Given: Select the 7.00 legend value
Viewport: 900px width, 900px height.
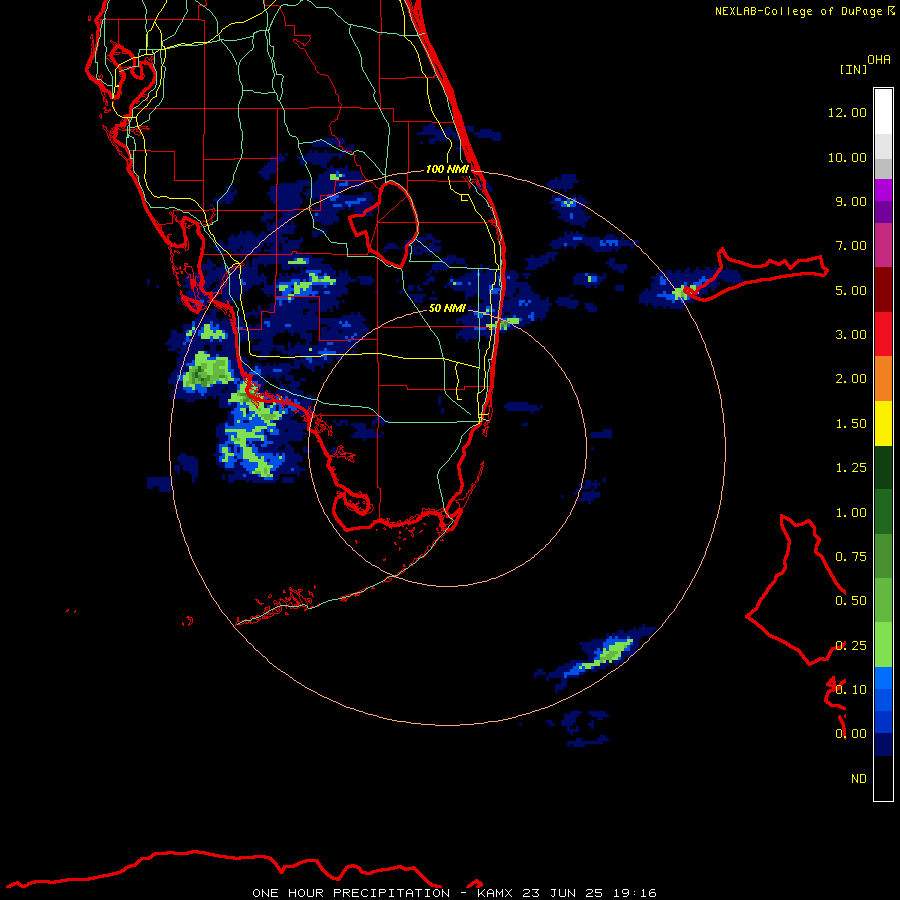Looking at the screenshot, I should tap(851, 246).
